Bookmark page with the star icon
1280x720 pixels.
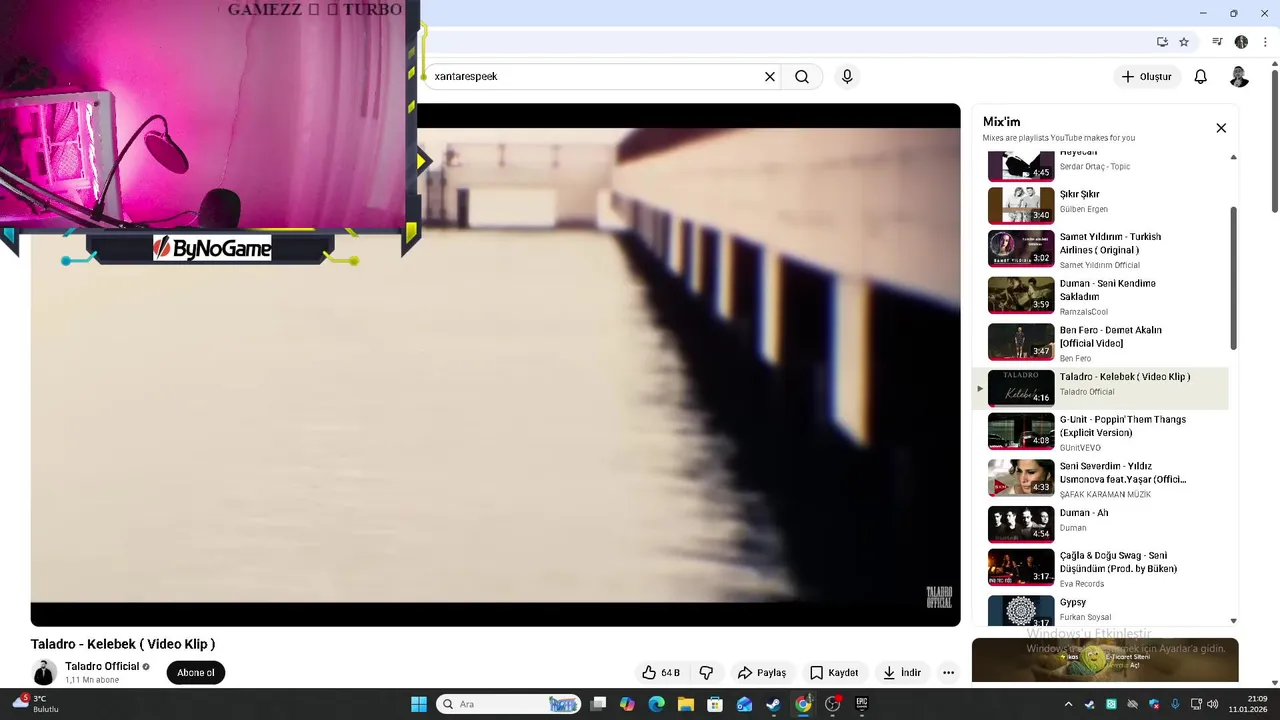point(1184,42)
